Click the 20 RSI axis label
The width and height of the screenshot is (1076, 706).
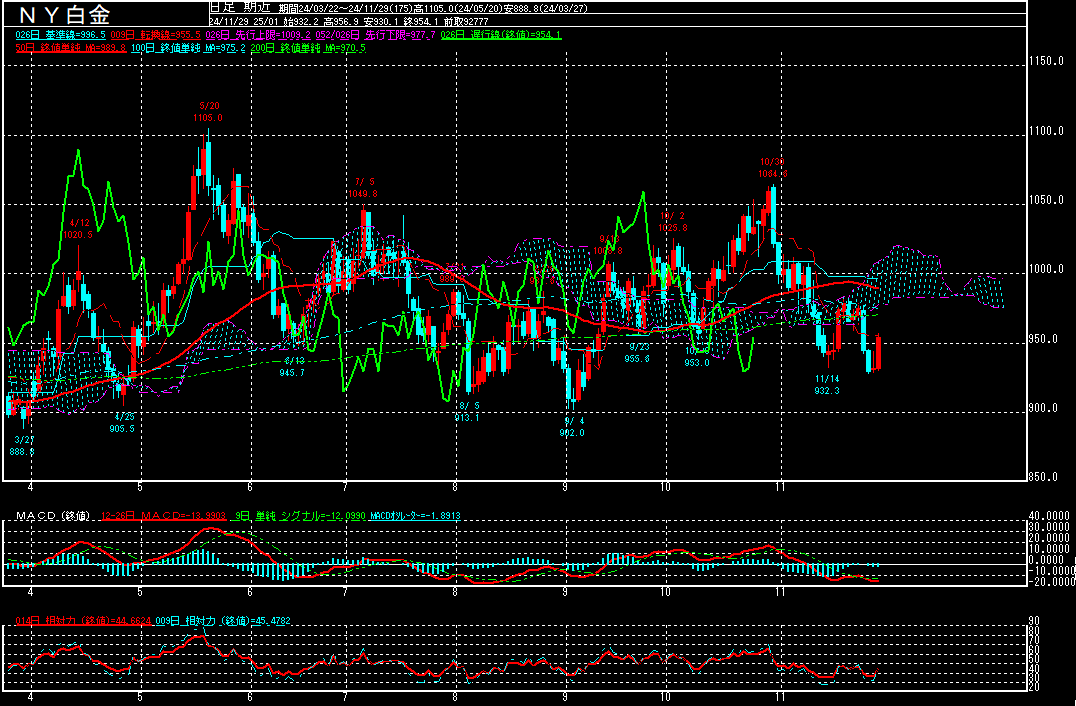(x=1033, y=687)
